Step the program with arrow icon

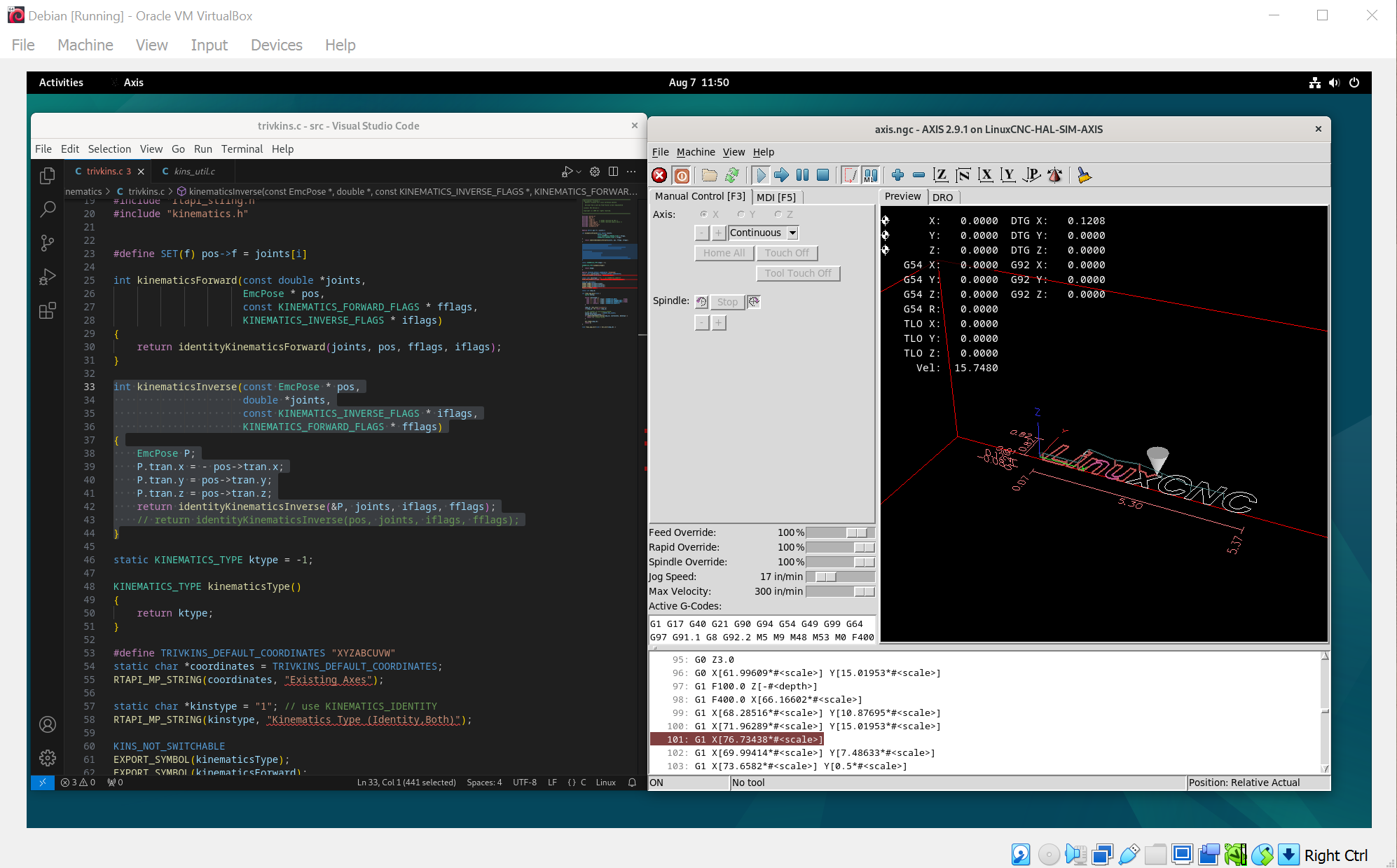click(782, 175)
